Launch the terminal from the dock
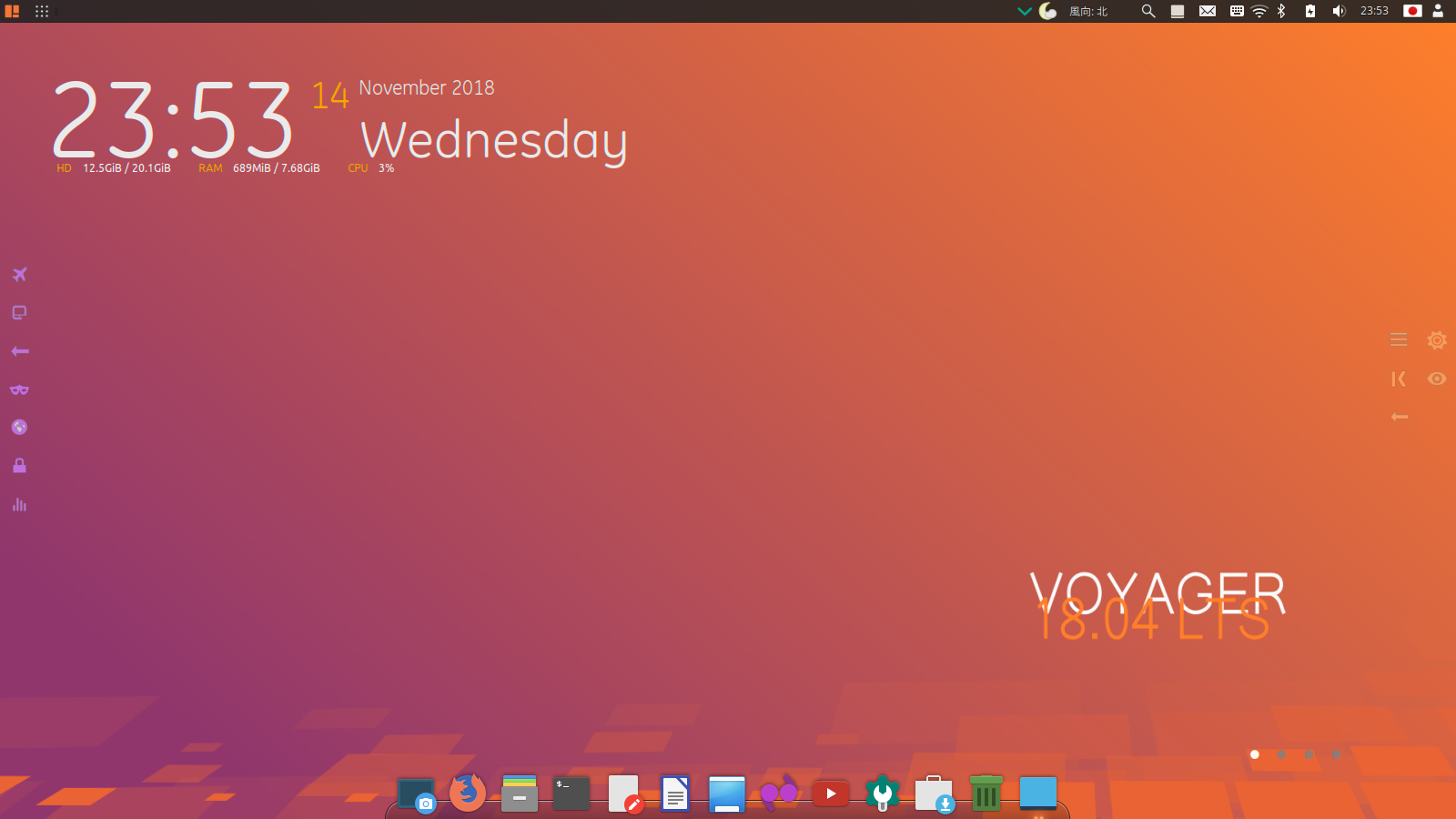 (x=571, y=794)
